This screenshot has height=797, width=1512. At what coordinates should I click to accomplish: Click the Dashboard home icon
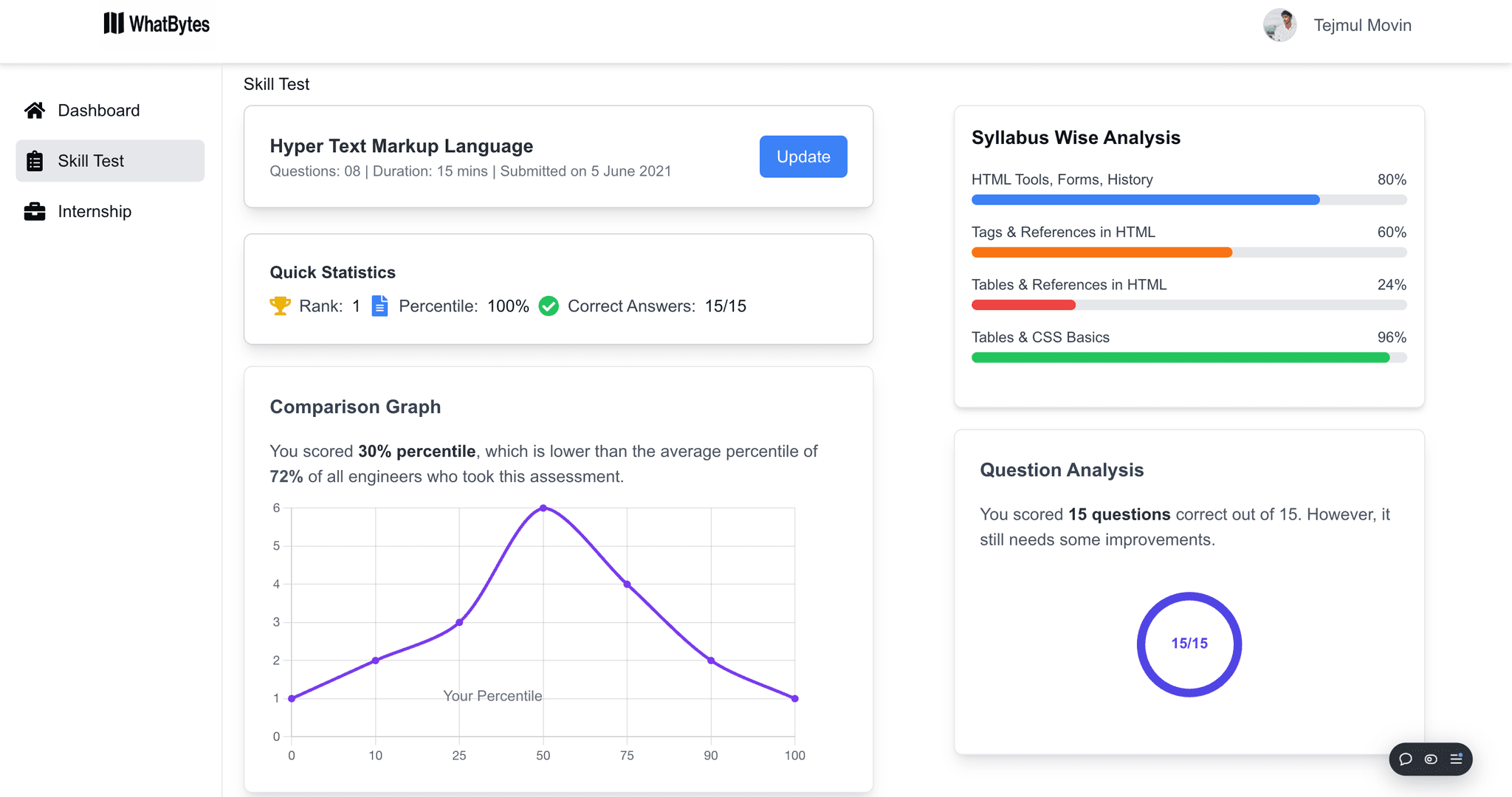pos(35,111)
